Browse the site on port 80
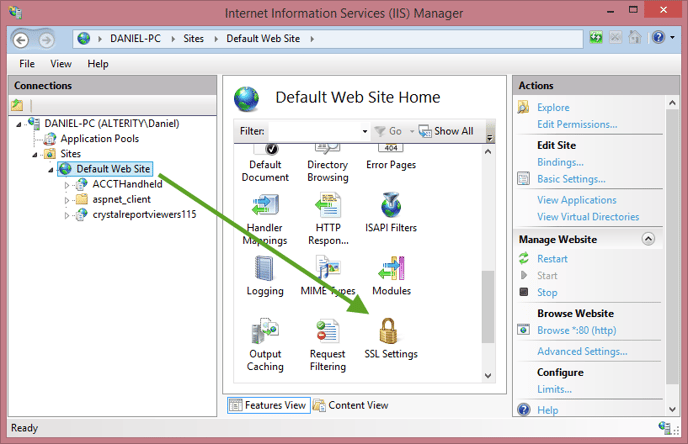688x444 pixels. 577,330
